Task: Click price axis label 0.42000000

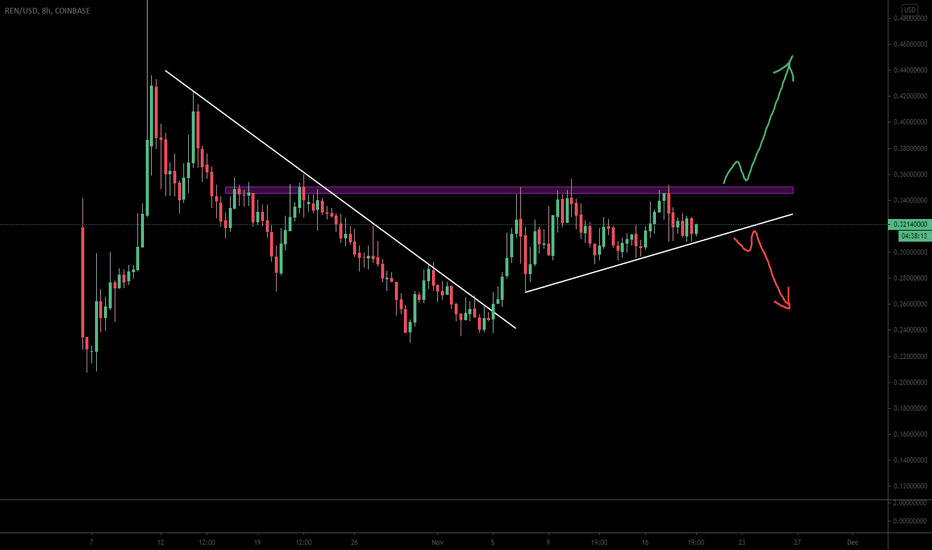Action: coord(910,96)
